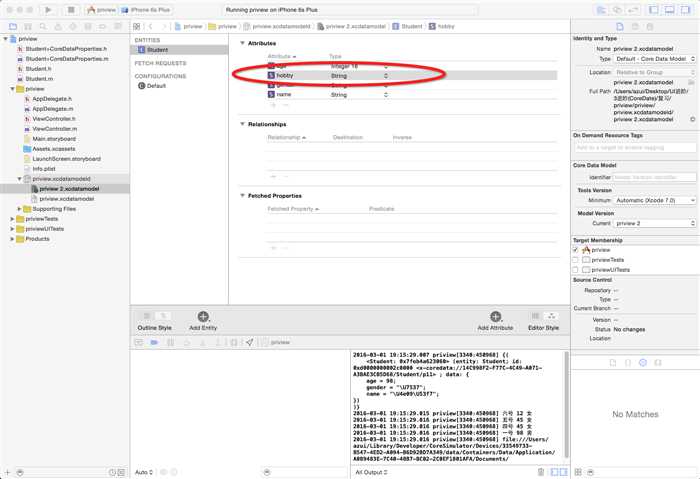Select priview.xcdatamodel older version
The width and height of the screenshot is (700, 479).
click(67, 199)
